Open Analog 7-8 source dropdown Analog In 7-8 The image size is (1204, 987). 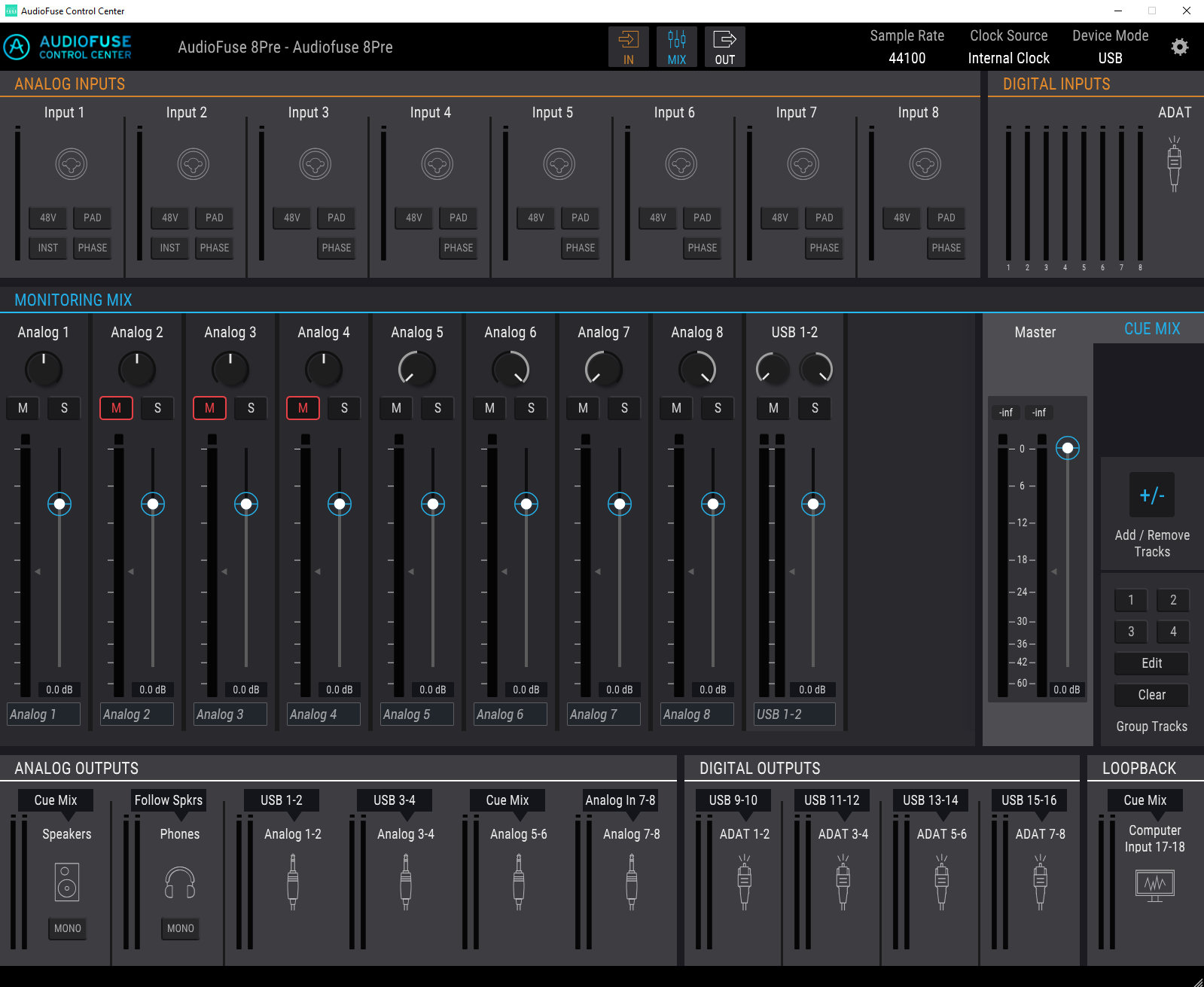pyautogui.click(x=620, y=800)
